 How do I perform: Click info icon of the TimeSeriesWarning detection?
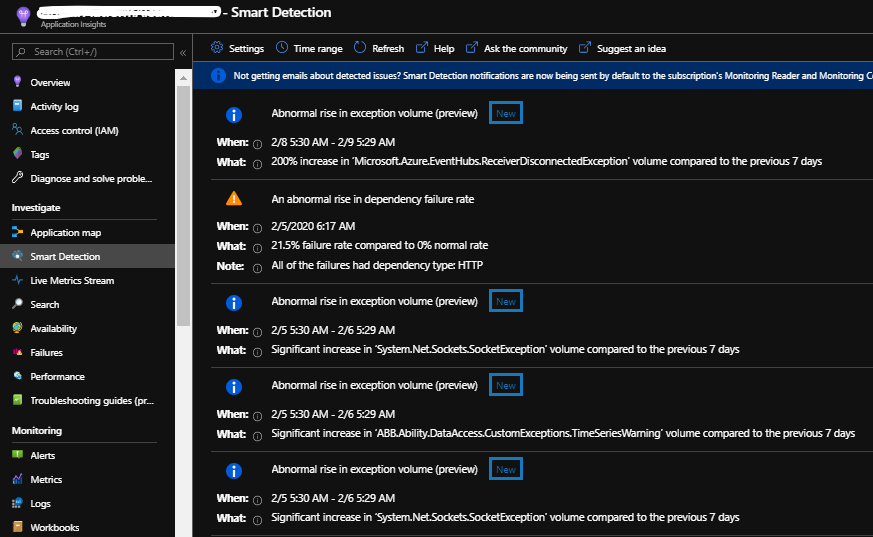[234, 387]
